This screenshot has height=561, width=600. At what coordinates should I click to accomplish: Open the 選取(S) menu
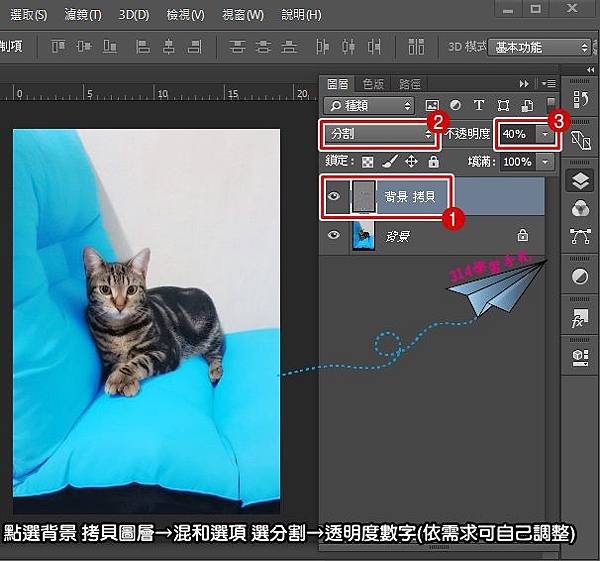tap(28, 15)
